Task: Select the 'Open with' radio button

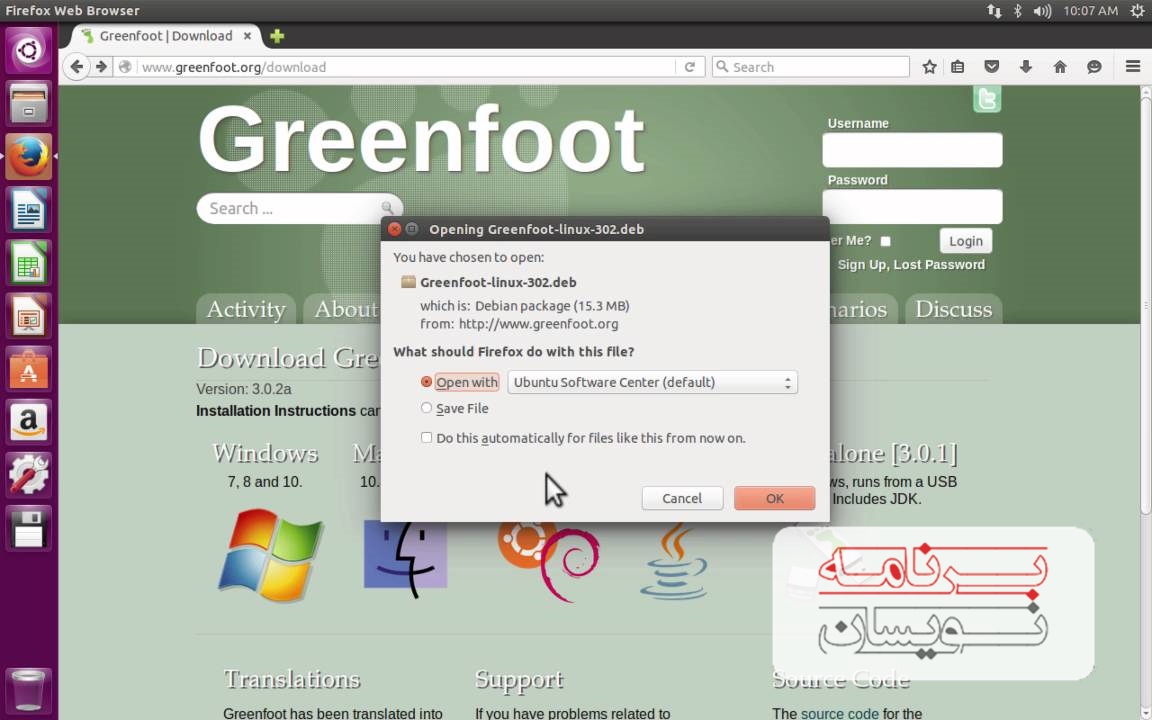Action: [x=427, y=382]
